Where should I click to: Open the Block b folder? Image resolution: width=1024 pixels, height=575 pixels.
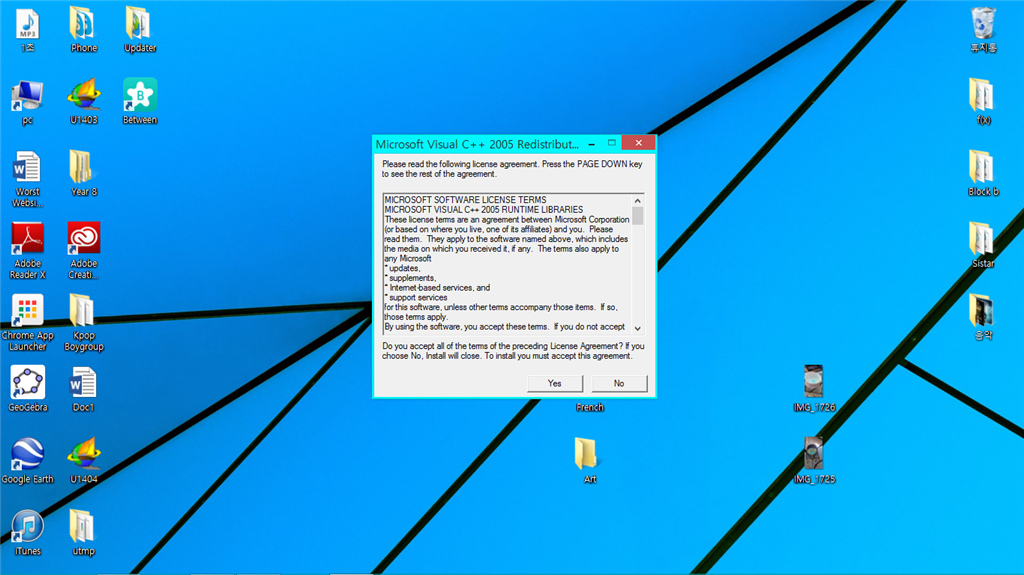(x=982, y=167)
